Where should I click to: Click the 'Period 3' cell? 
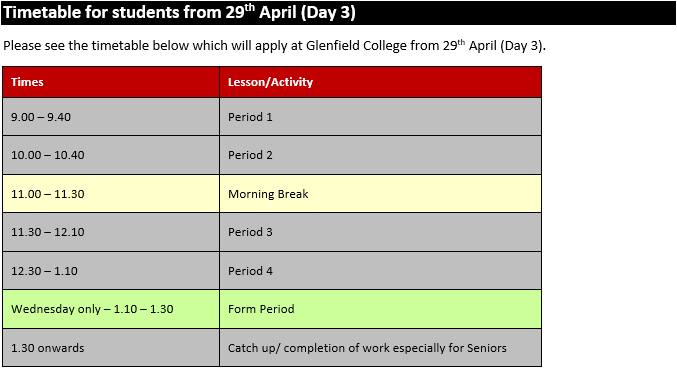click(x=380, y=232)
